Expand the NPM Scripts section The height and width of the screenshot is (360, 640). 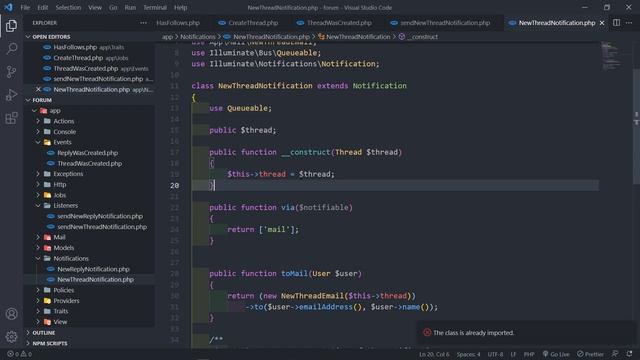(28, 343)
